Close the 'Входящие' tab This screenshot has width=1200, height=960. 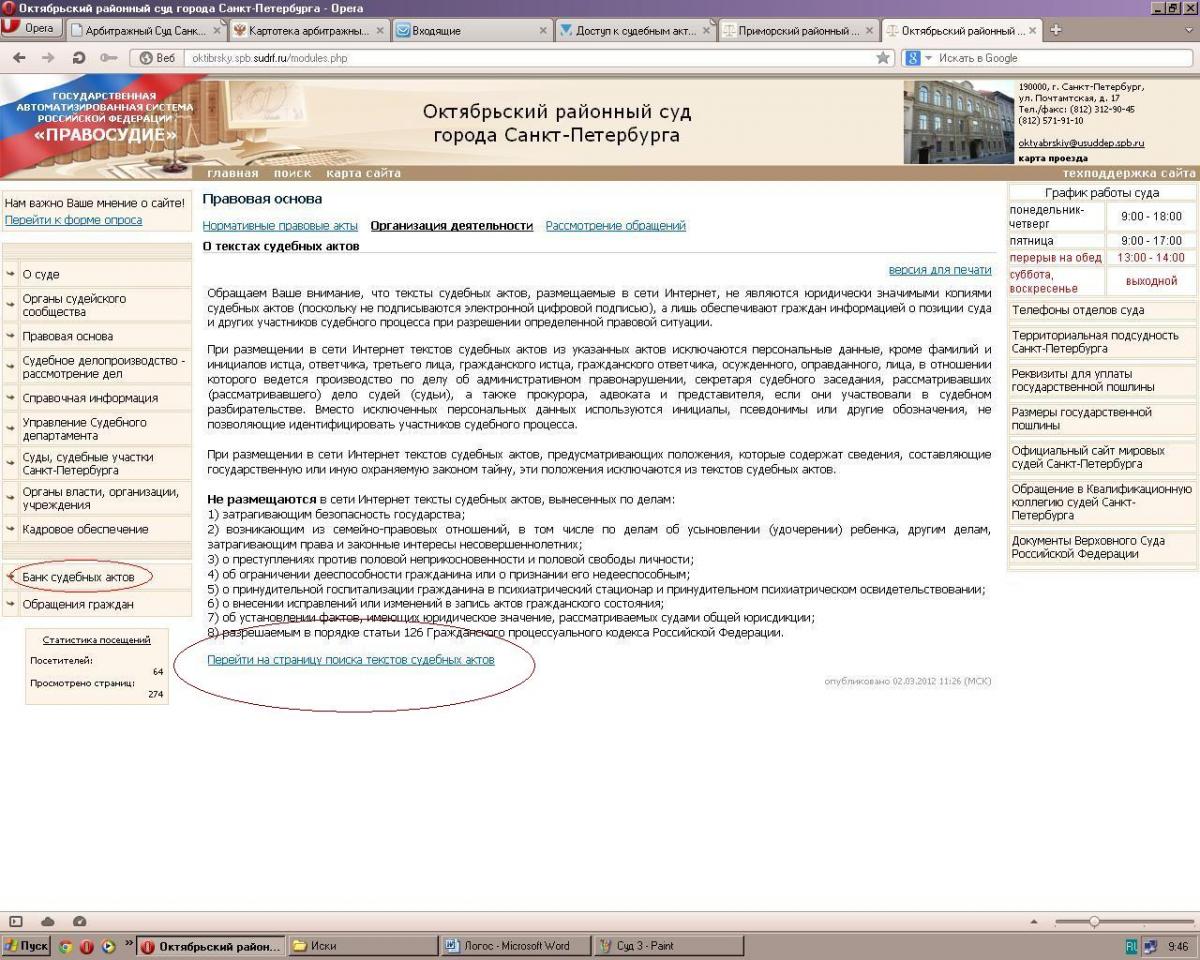coord(544,31)
